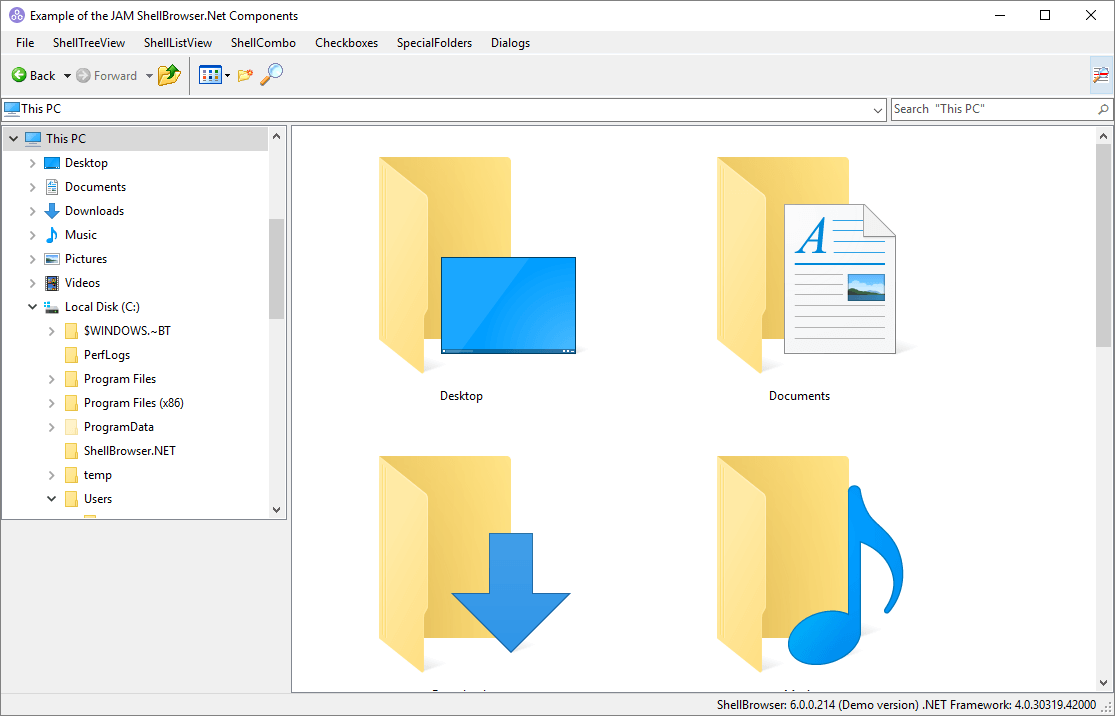Click the Forward navigation icon
1115x716 pixels.
pos(85,75)
